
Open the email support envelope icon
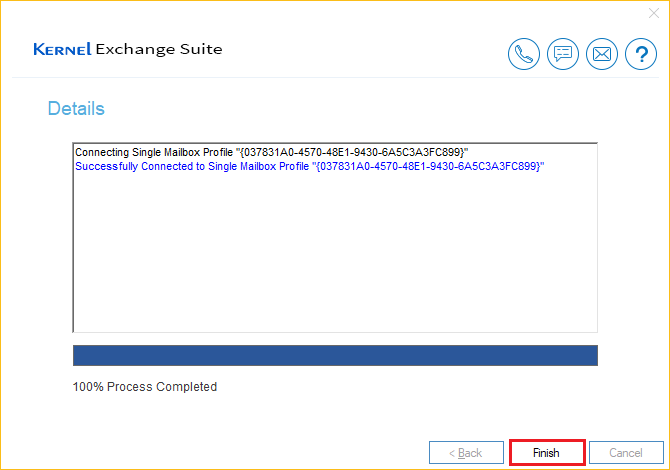pyautogui.click(x=602, y=54)
